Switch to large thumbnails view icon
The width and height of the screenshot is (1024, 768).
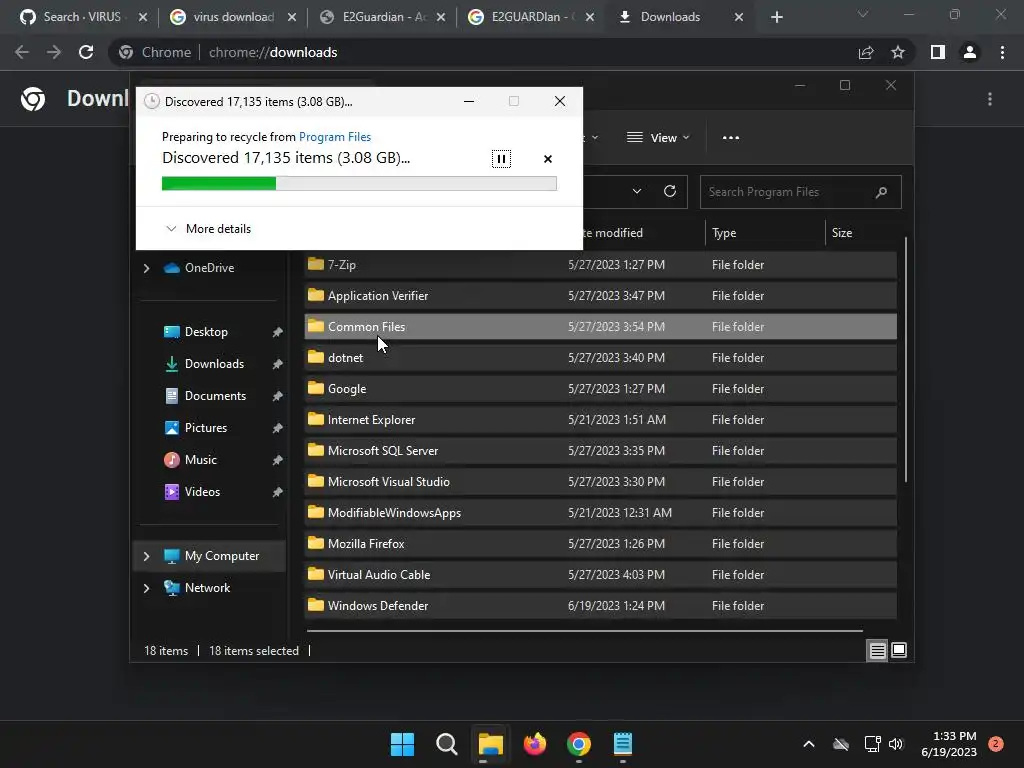[899, 650]
